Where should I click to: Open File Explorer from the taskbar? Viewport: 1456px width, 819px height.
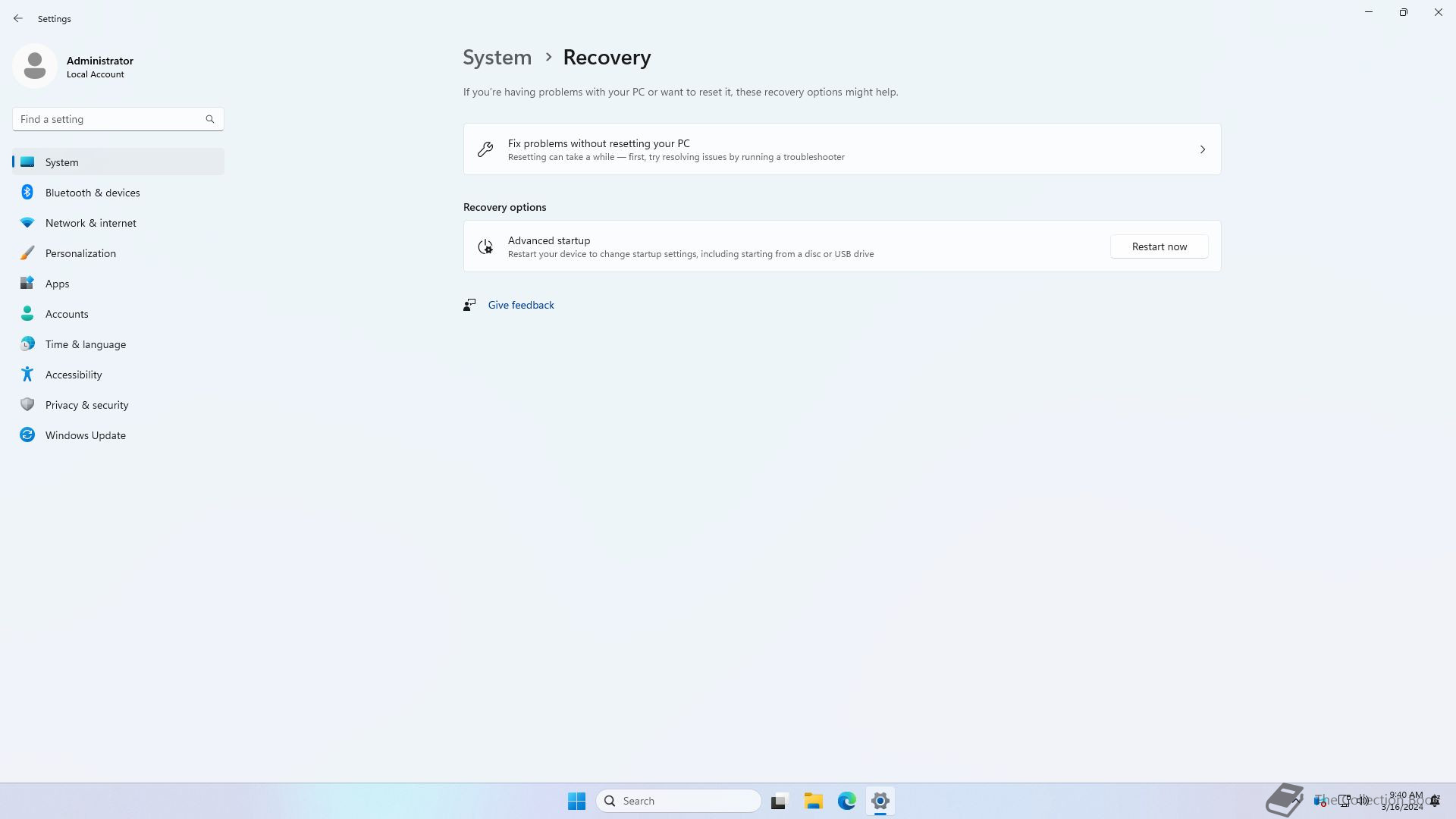813,801
